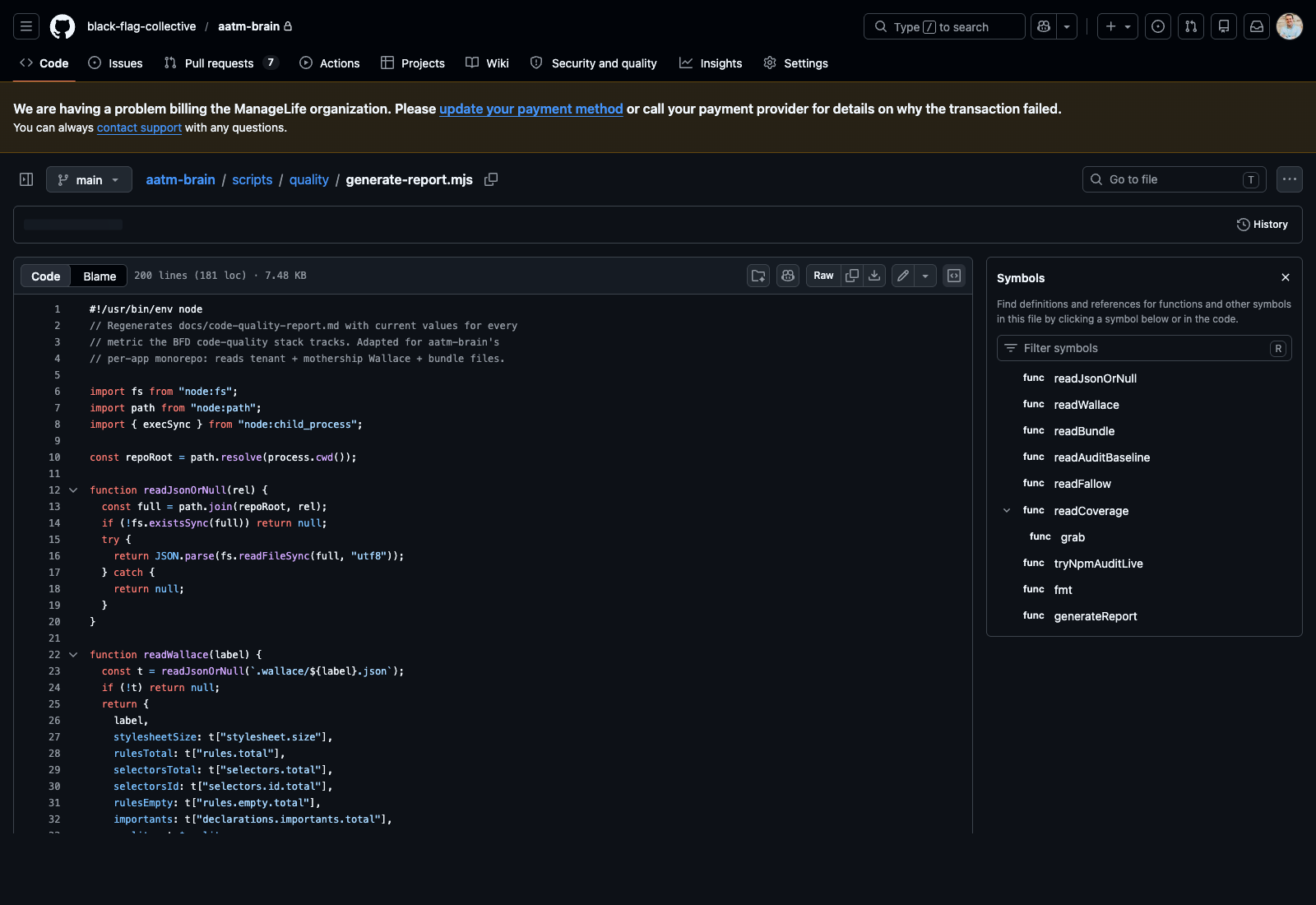Close the Symbols panel
This screenshot has height=905, width=1316.
pos(1285,277)
